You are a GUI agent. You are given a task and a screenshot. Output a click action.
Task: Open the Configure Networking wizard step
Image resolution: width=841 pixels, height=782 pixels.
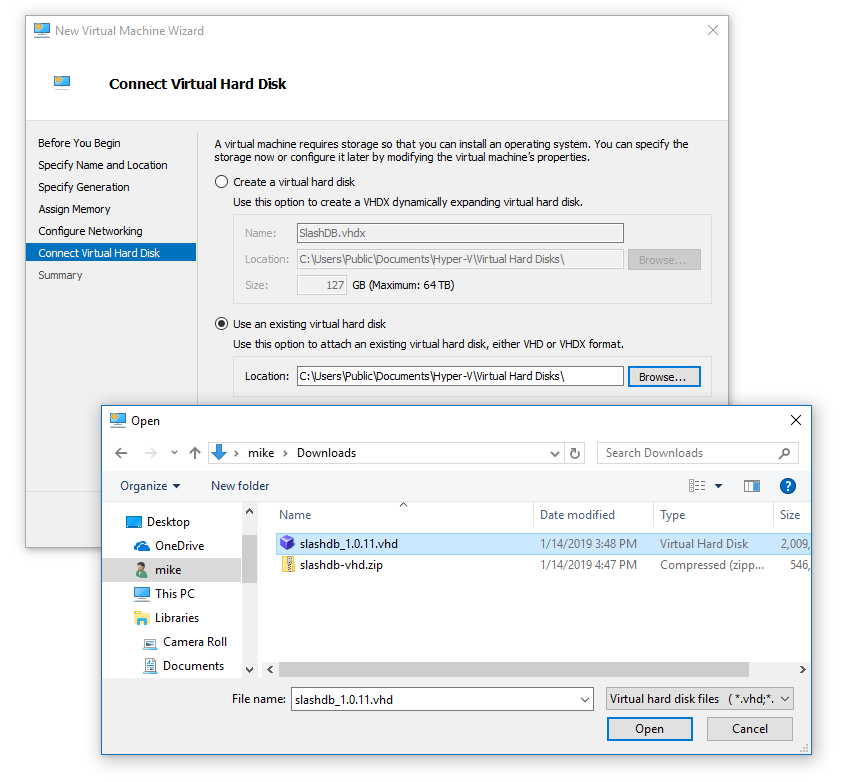[x=90, y=231]
